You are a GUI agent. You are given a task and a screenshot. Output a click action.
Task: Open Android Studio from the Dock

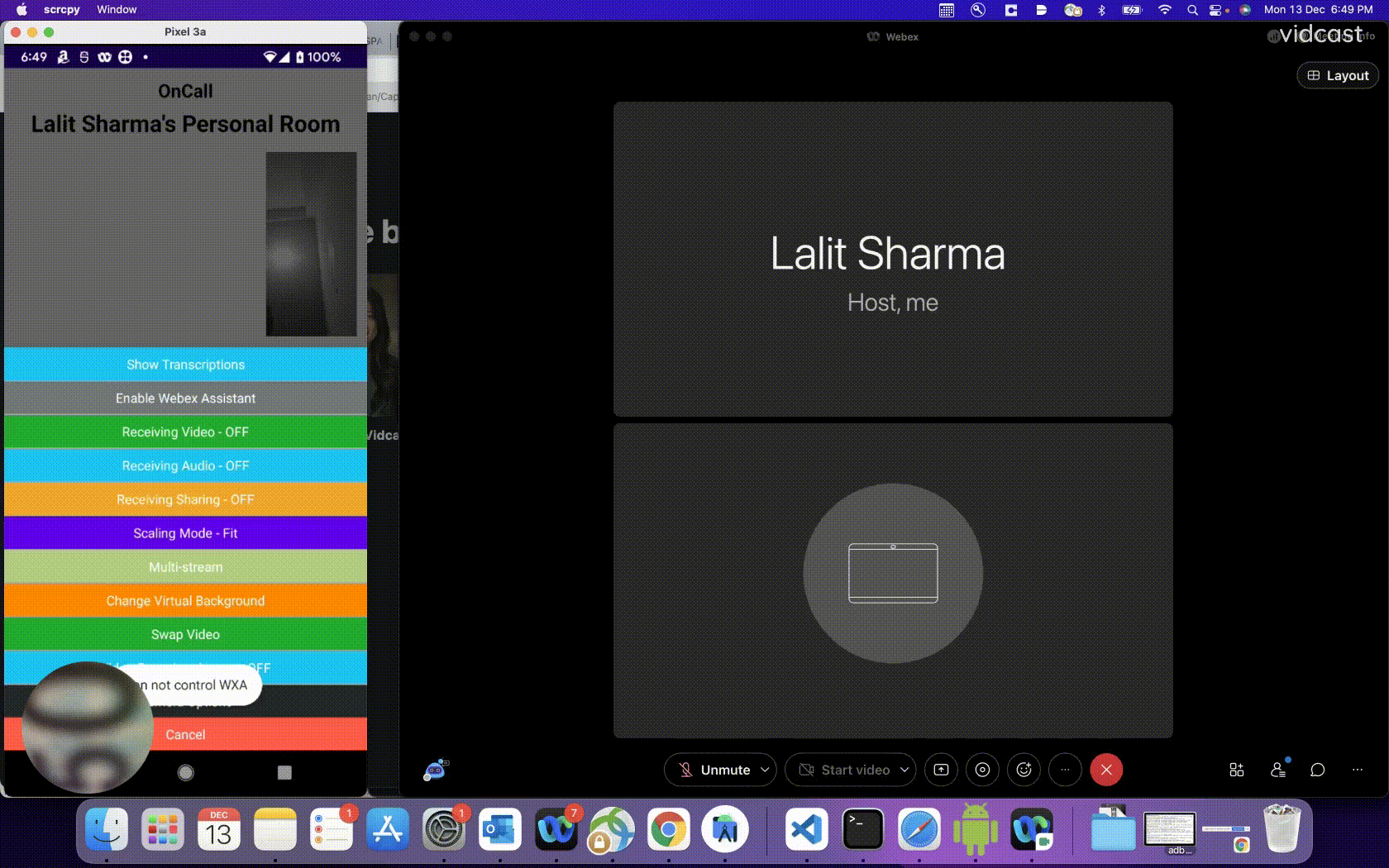725,829
